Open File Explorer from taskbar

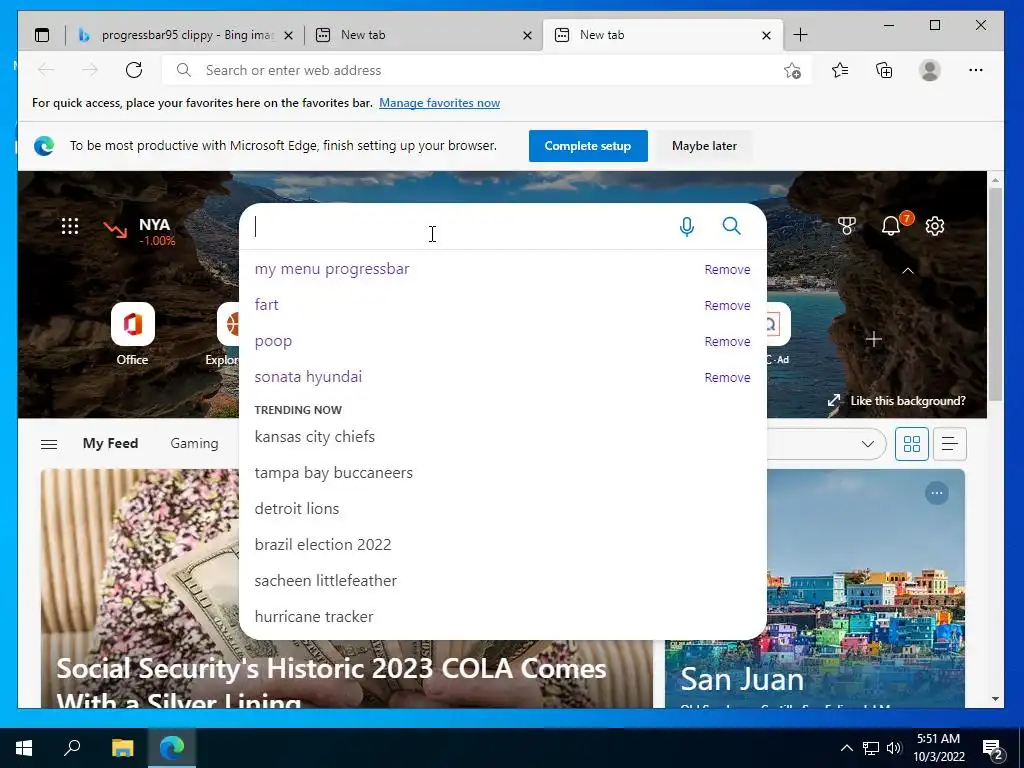tap(122, 748)
